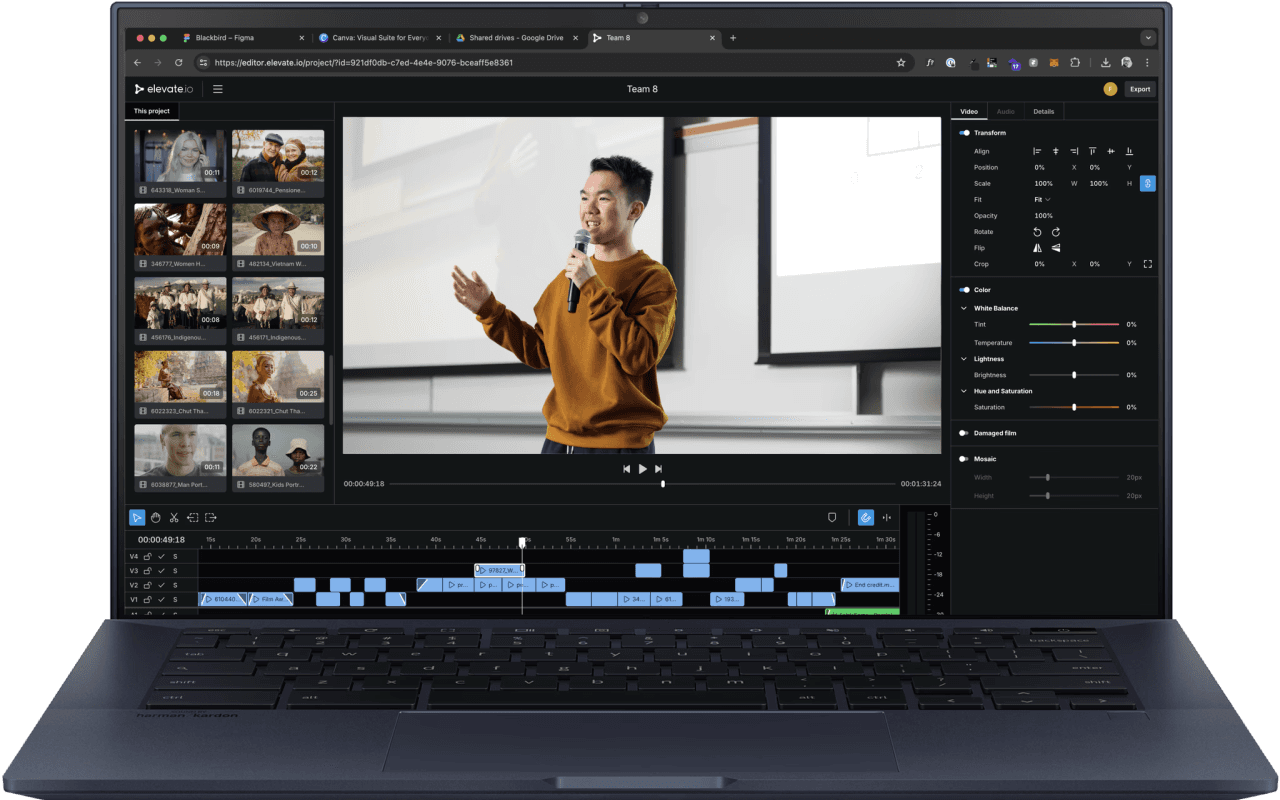Open the crop fullscreen icon next to Crop

1147,264
